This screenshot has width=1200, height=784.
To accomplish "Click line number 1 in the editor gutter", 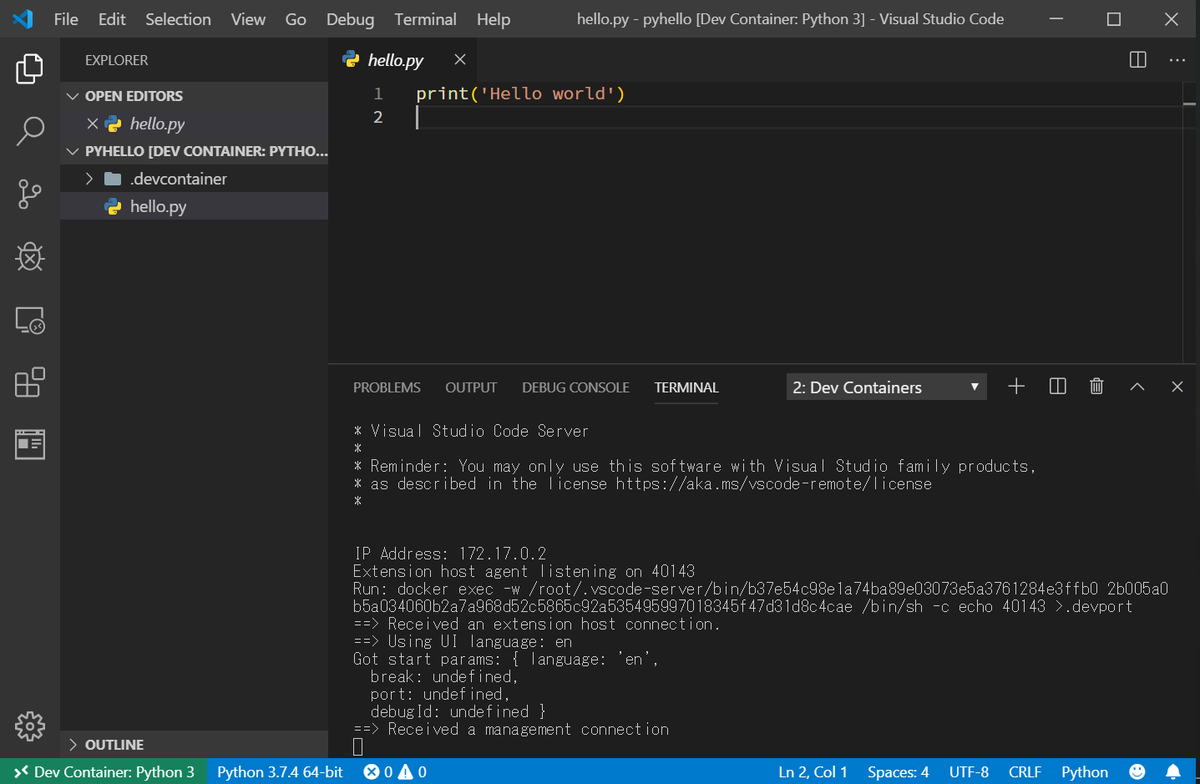I will coord(378,94).
